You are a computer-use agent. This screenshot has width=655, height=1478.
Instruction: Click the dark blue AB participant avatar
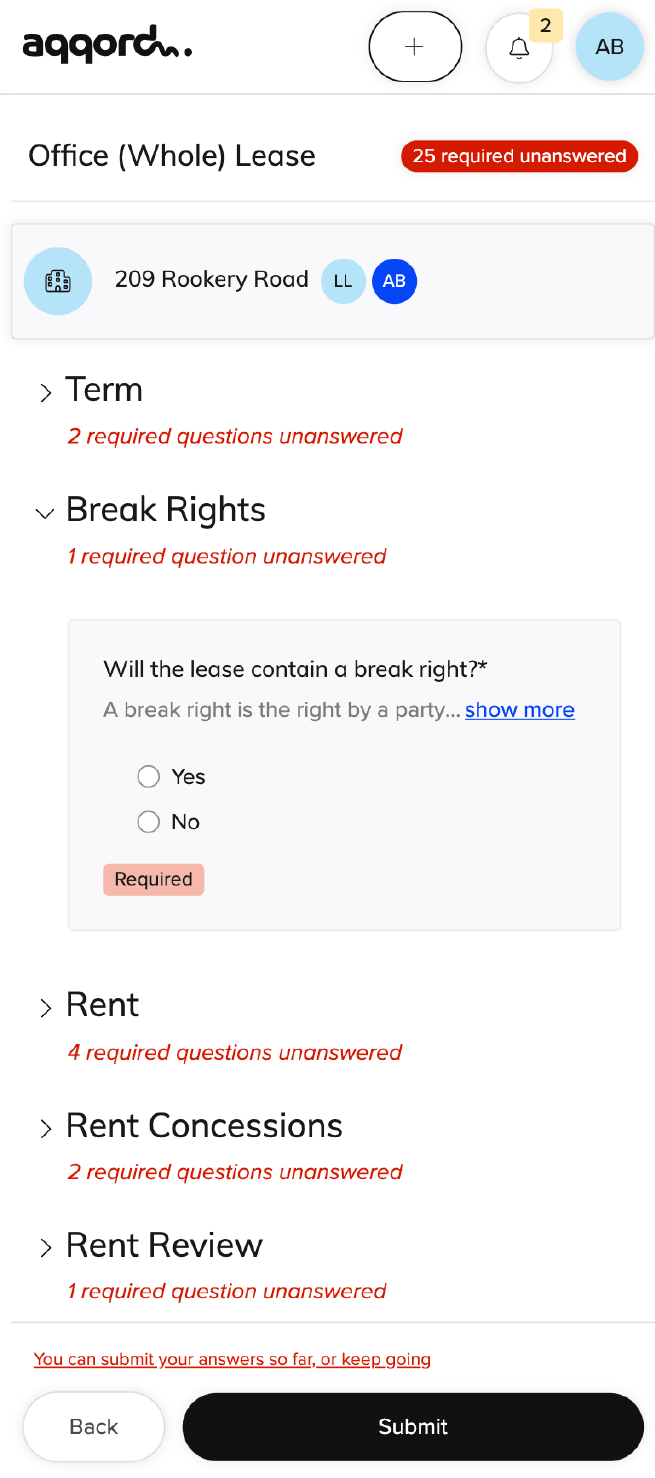point(394,281)
